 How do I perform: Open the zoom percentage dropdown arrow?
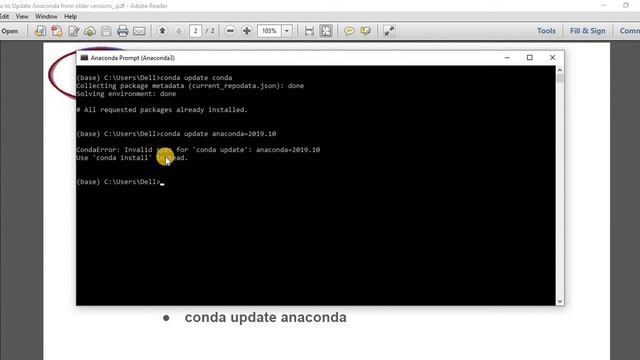(x=287, y=31)
